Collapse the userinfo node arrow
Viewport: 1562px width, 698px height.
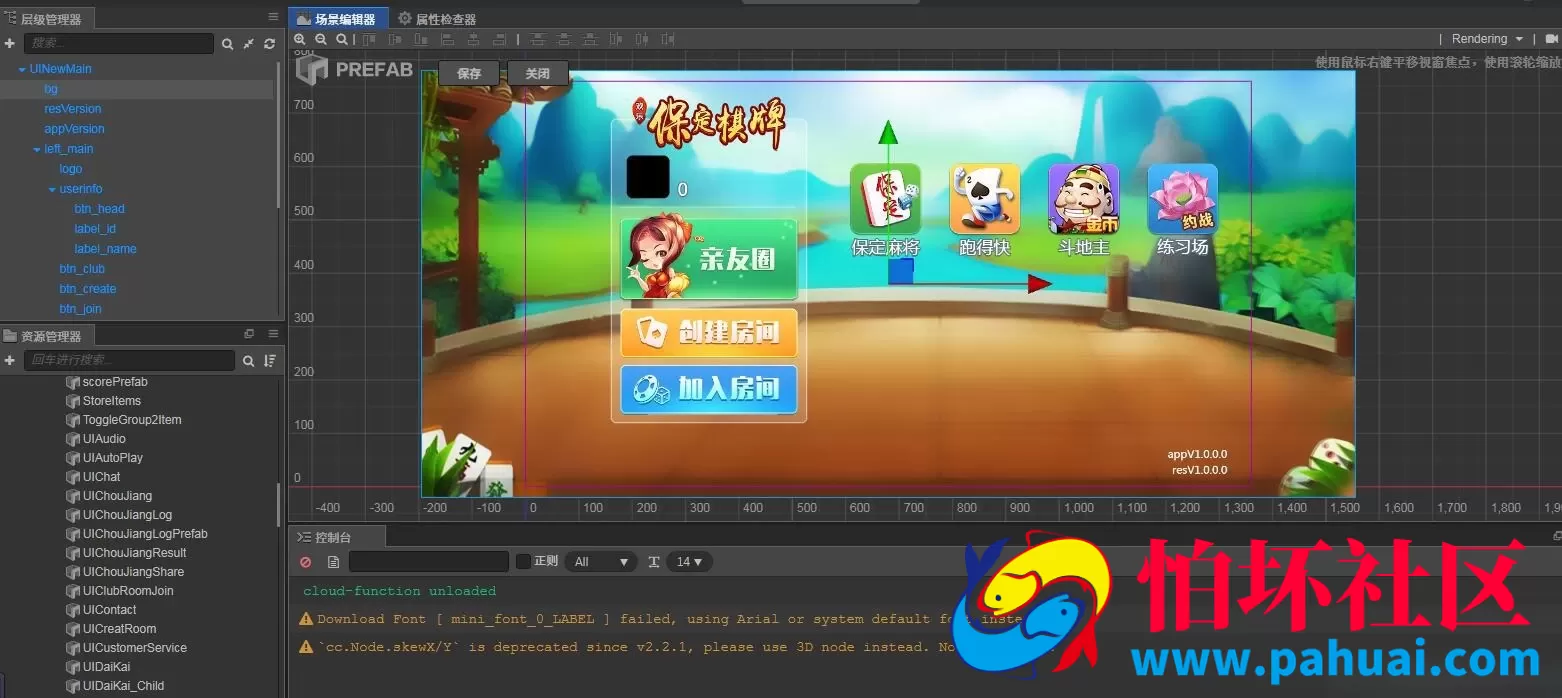[52, 189]
